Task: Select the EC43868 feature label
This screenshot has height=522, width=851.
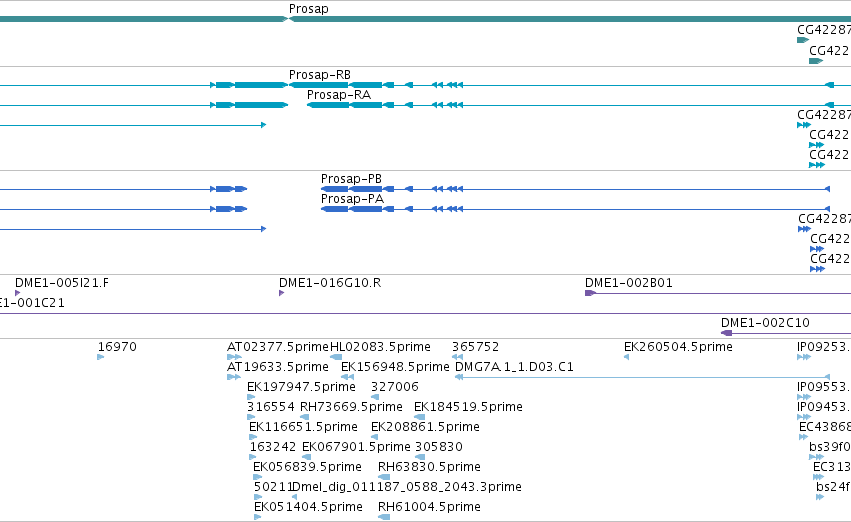Action: pyautogui.click(x=825, y=426)
